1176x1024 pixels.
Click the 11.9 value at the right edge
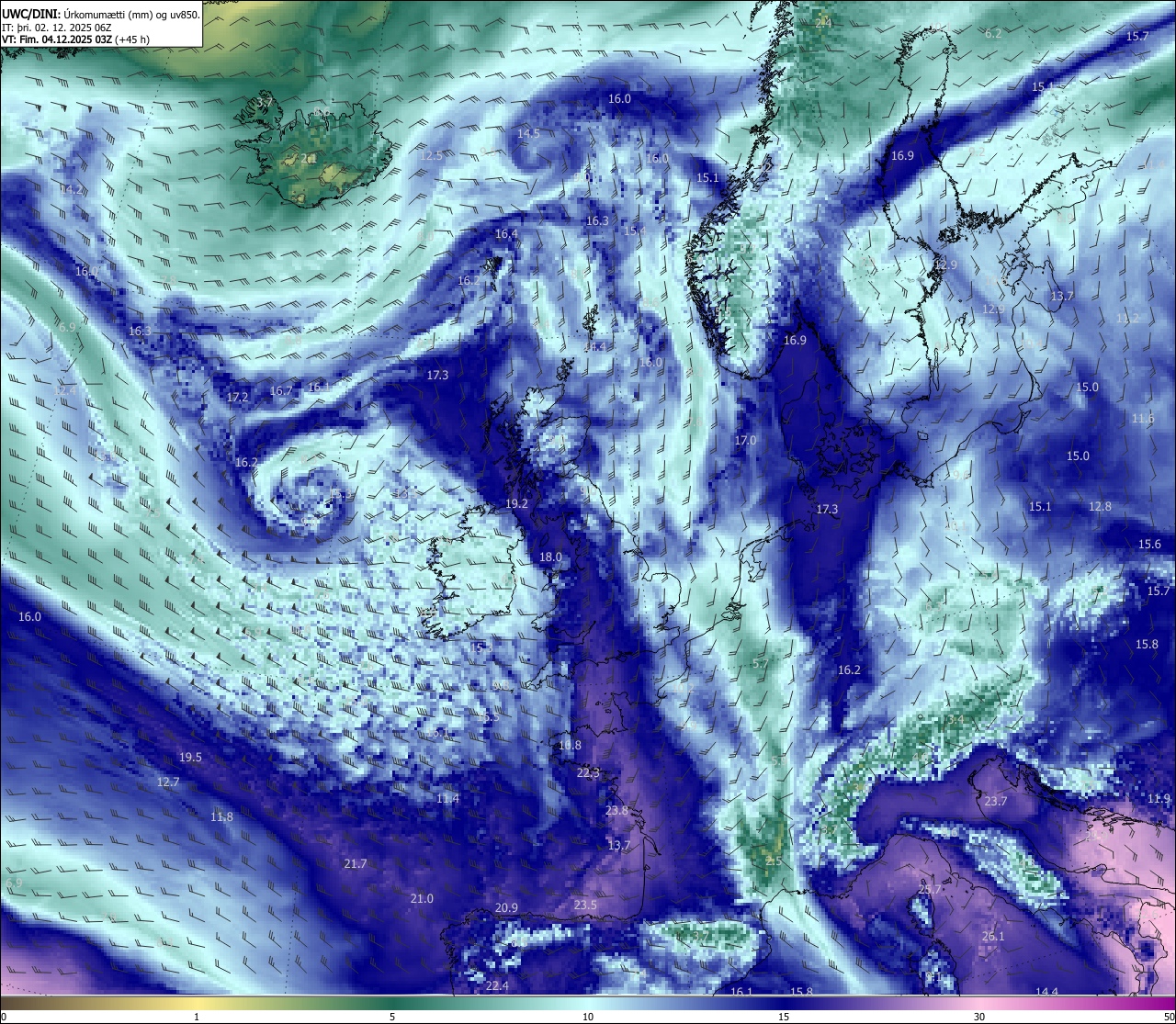point(1159,799)
